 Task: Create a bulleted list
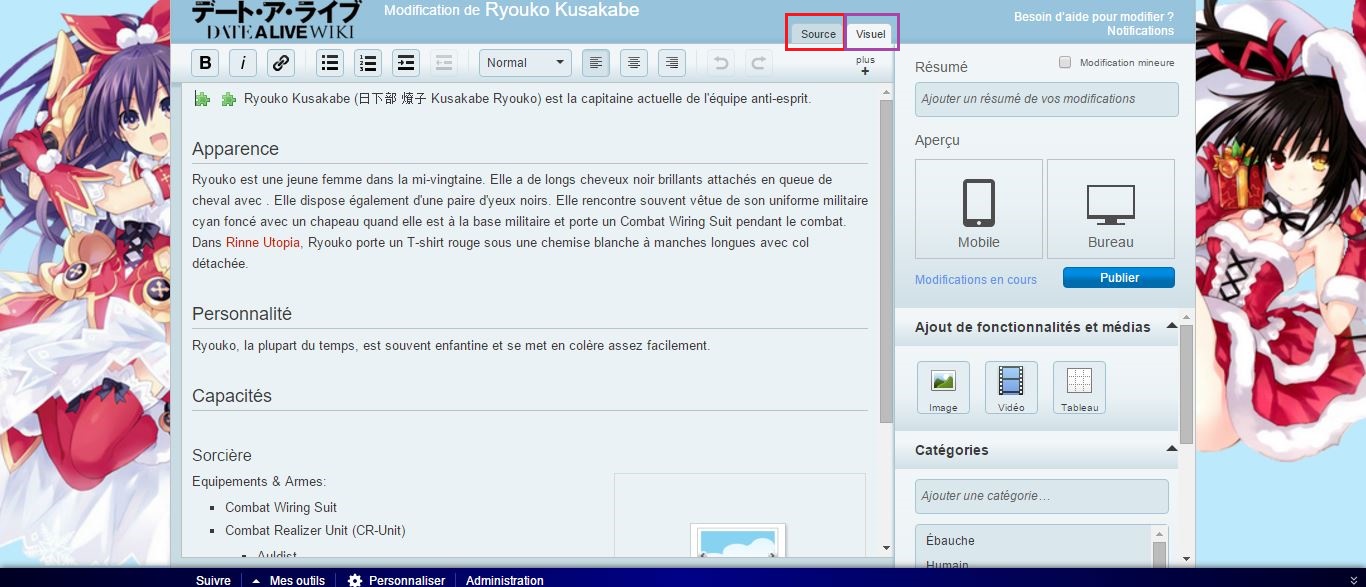point(330,63)
